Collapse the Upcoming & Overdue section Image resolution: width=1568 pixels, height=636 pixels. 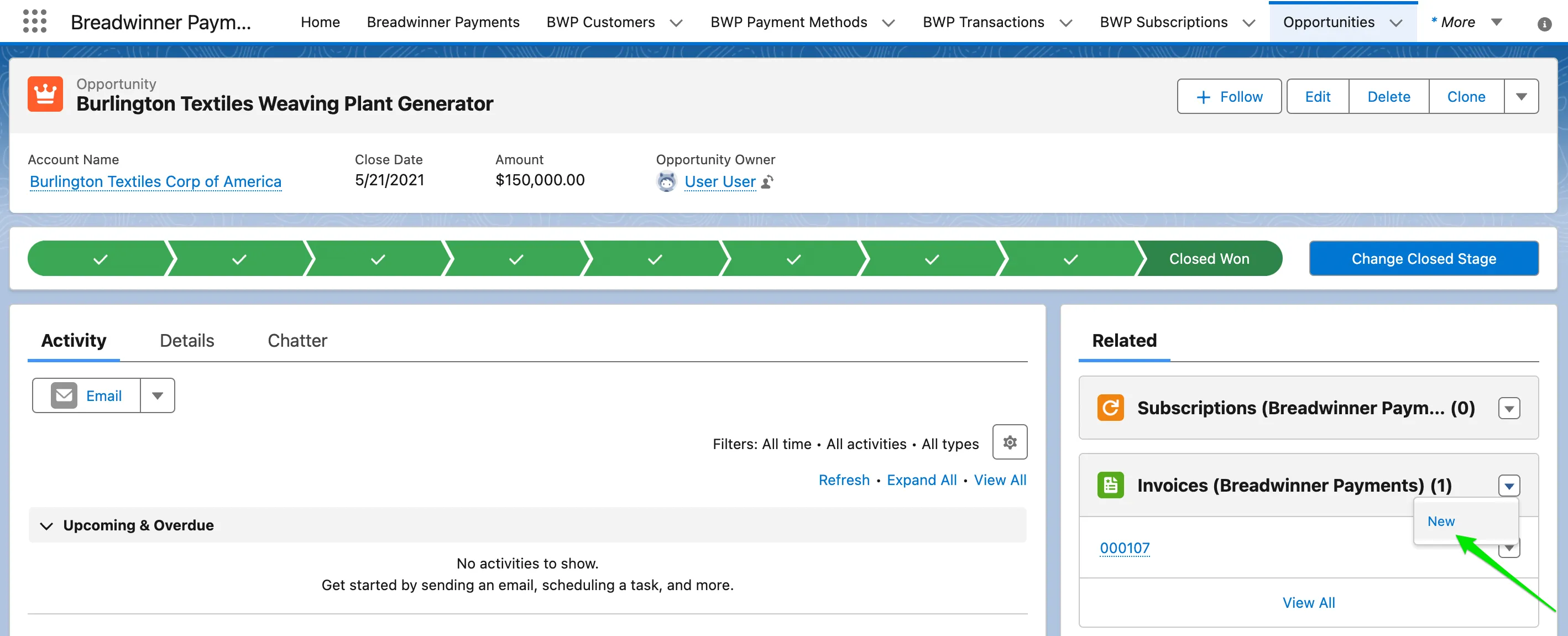click(46, 525)
